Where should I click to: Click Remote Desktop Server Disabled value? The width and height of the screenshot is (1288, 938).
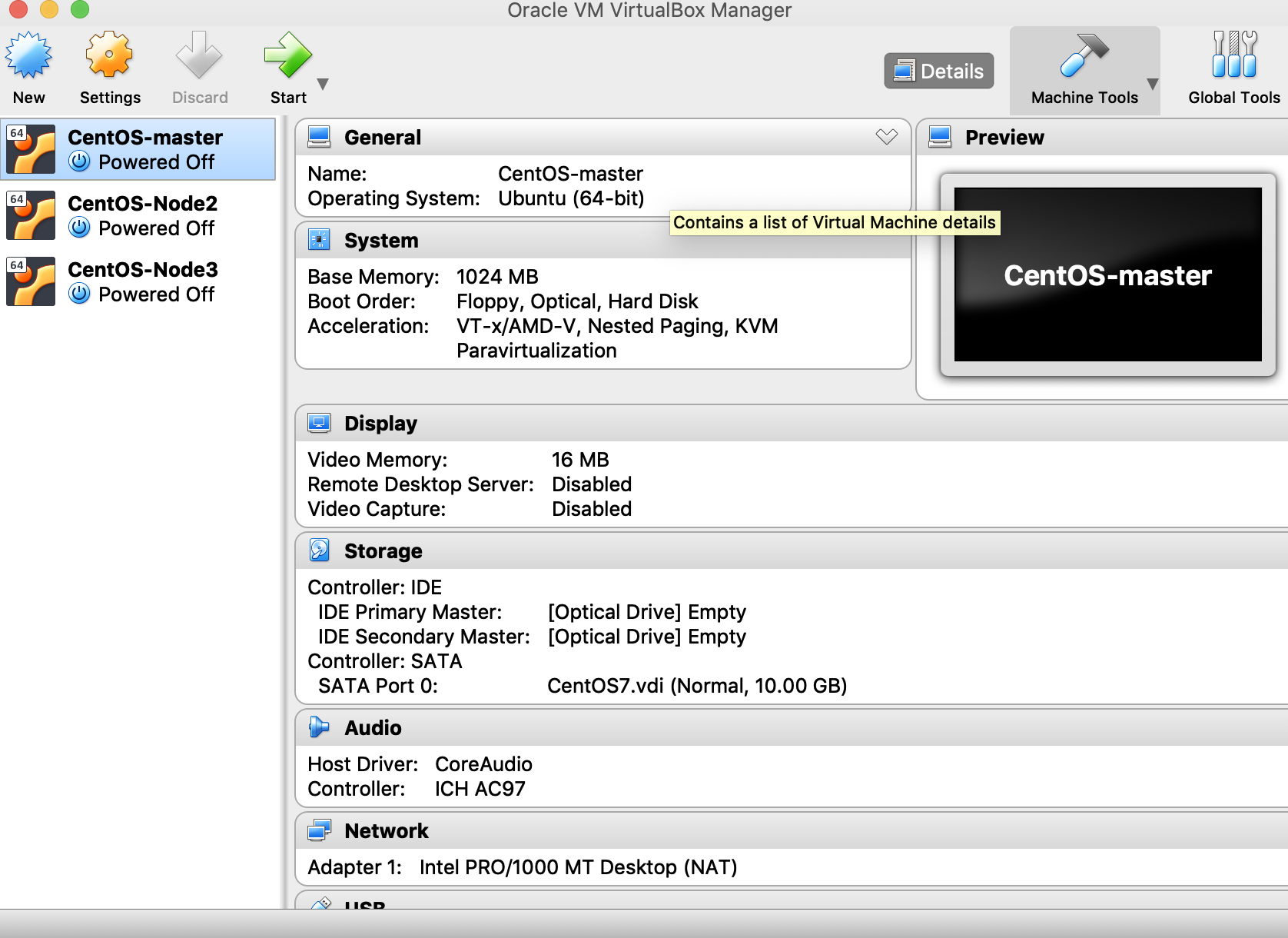click(592, 484)
